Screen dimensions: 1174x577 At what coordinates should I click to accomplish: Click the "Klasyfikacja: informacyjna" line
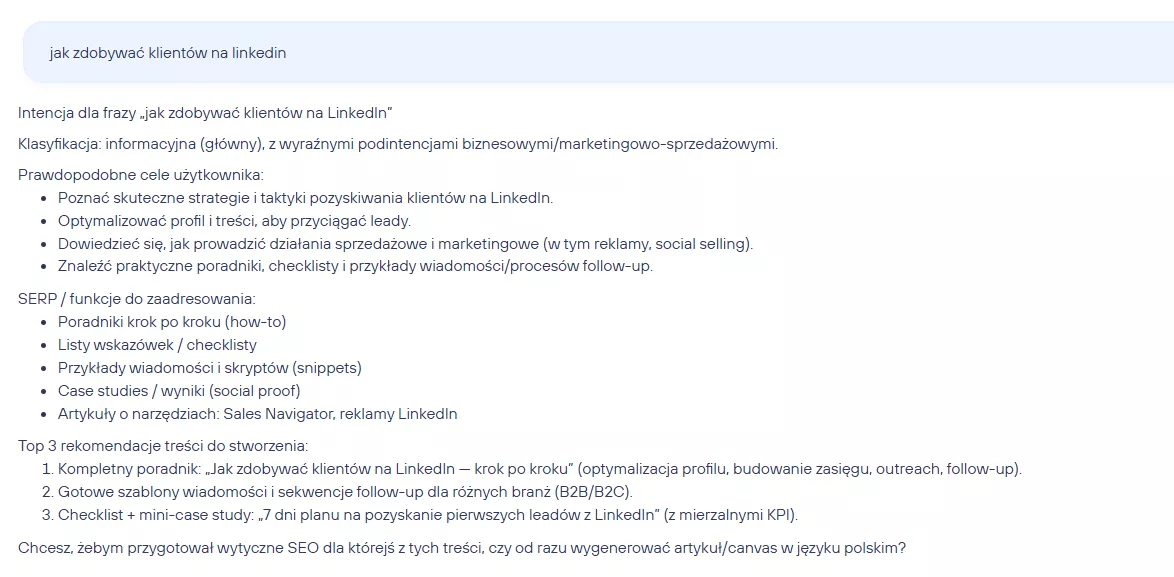[397, 144]
